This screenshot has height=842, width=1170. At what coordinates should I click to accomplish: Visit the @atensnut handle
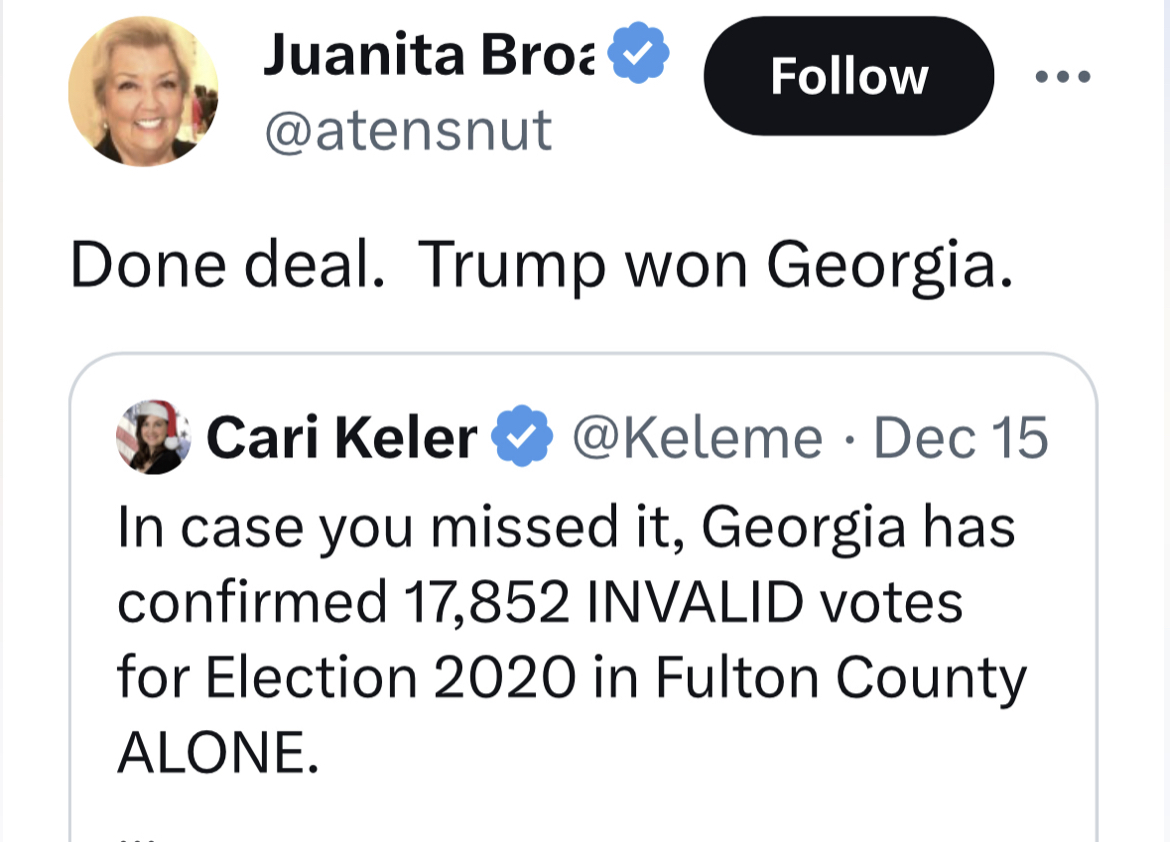pyautogui.click(x=407, y=130)
